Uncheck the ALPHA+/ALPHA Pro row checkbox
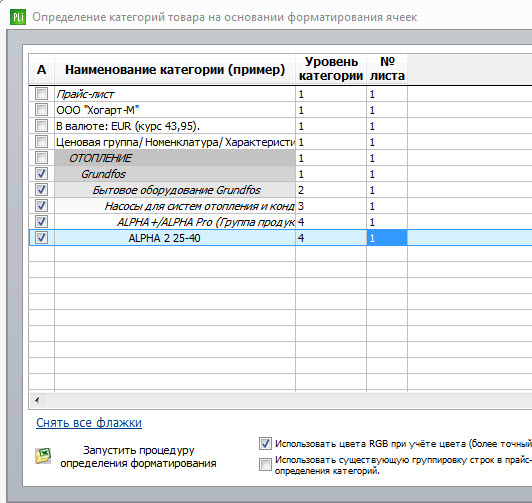The height and width of the screenshot is (503, 532). (x=41, y=221)
